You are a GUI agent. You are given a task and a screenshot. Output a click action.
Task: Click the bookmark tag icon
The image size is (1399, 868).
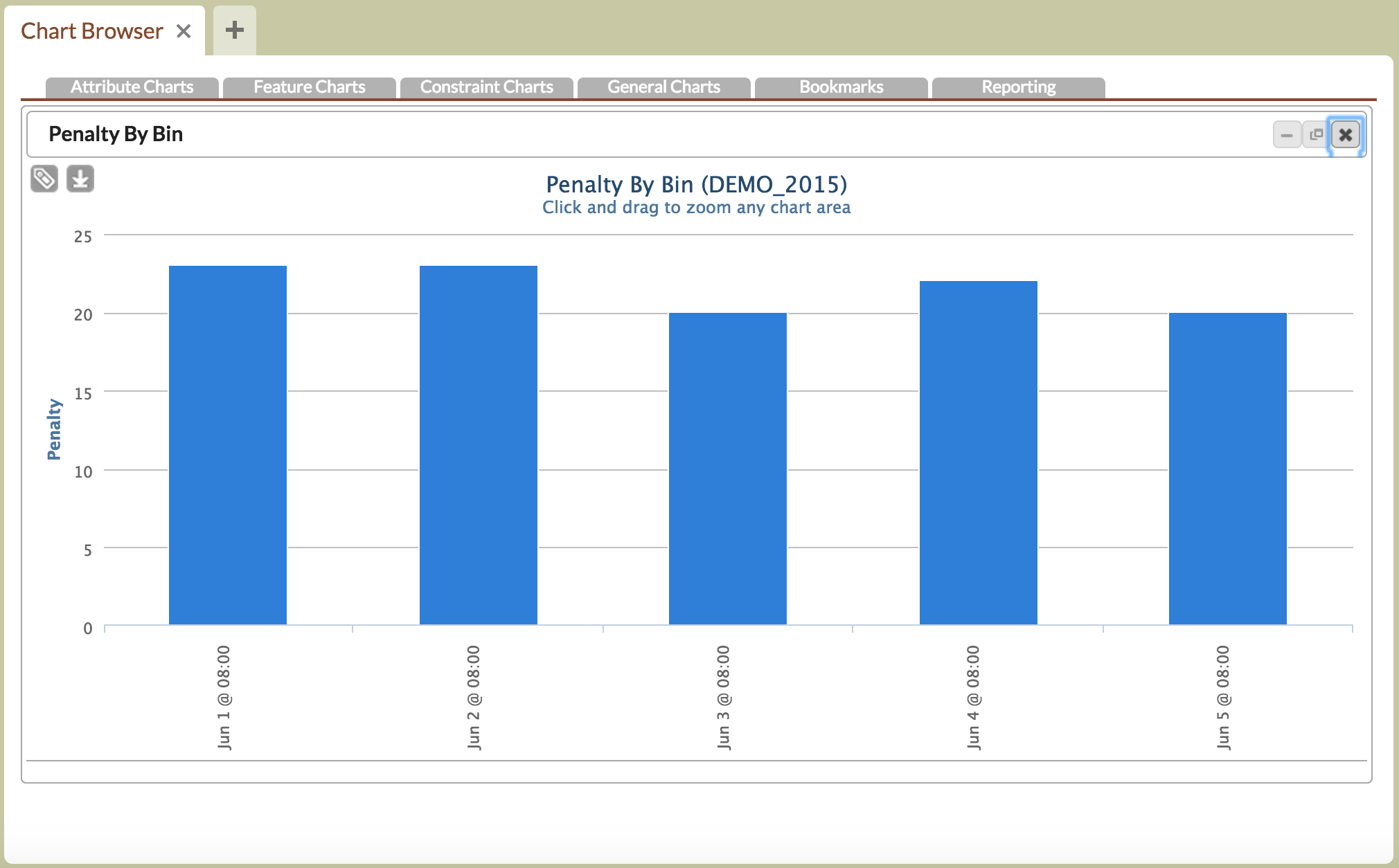coord(44,179)
